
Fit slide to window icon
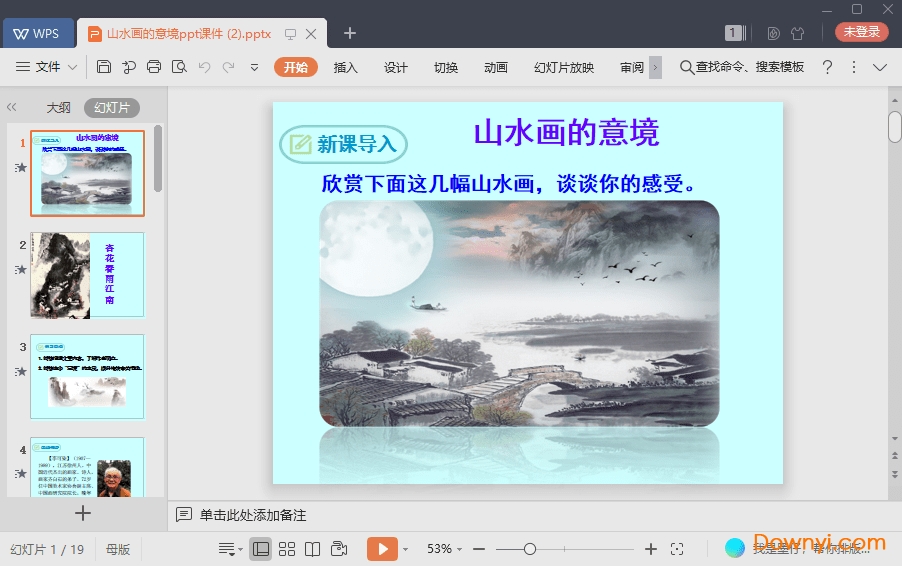677,549
